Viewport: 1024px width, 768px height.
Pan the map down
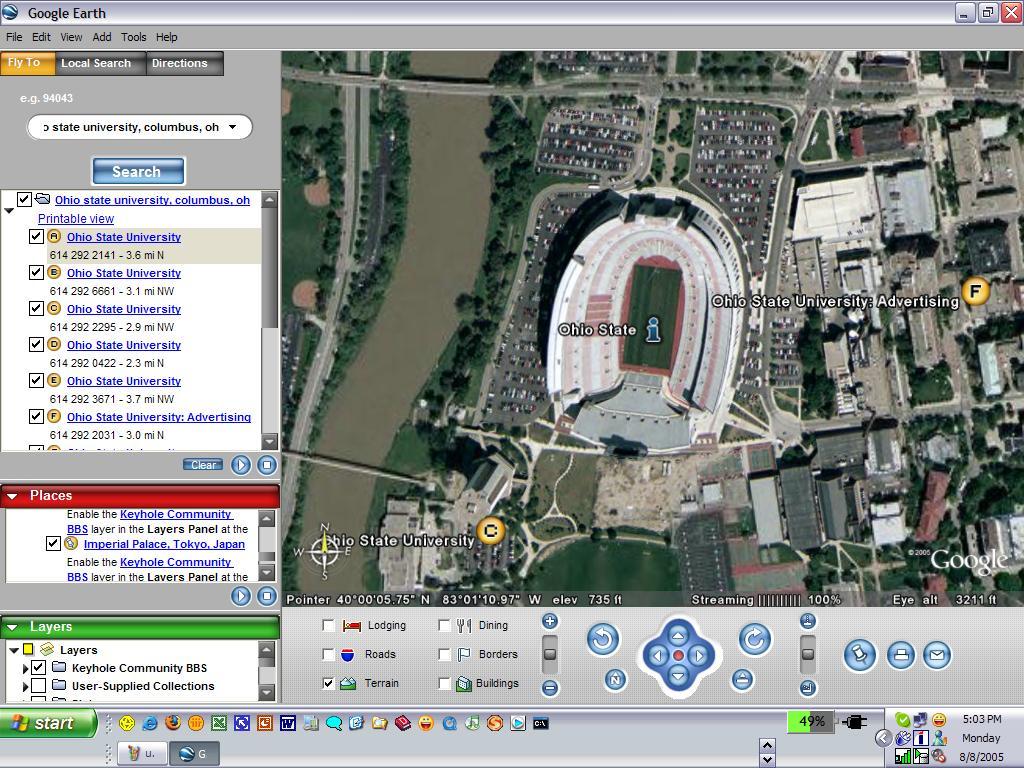[x=678, y=676]
